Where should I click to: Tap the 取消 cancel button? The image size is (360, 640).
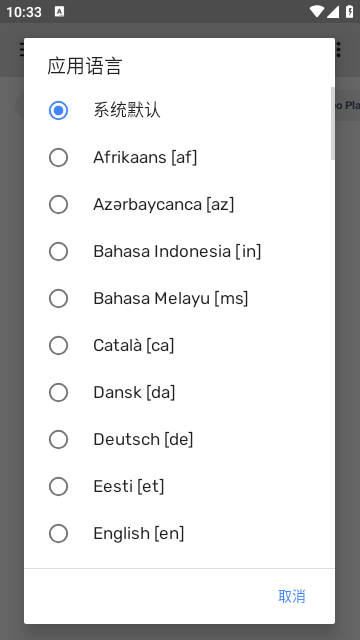[x=291, y=596]
